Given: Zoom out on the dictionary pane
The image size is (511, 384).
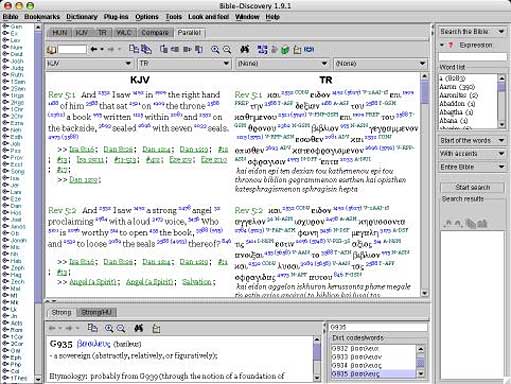Looking at the screenshot, I should 121,328.
